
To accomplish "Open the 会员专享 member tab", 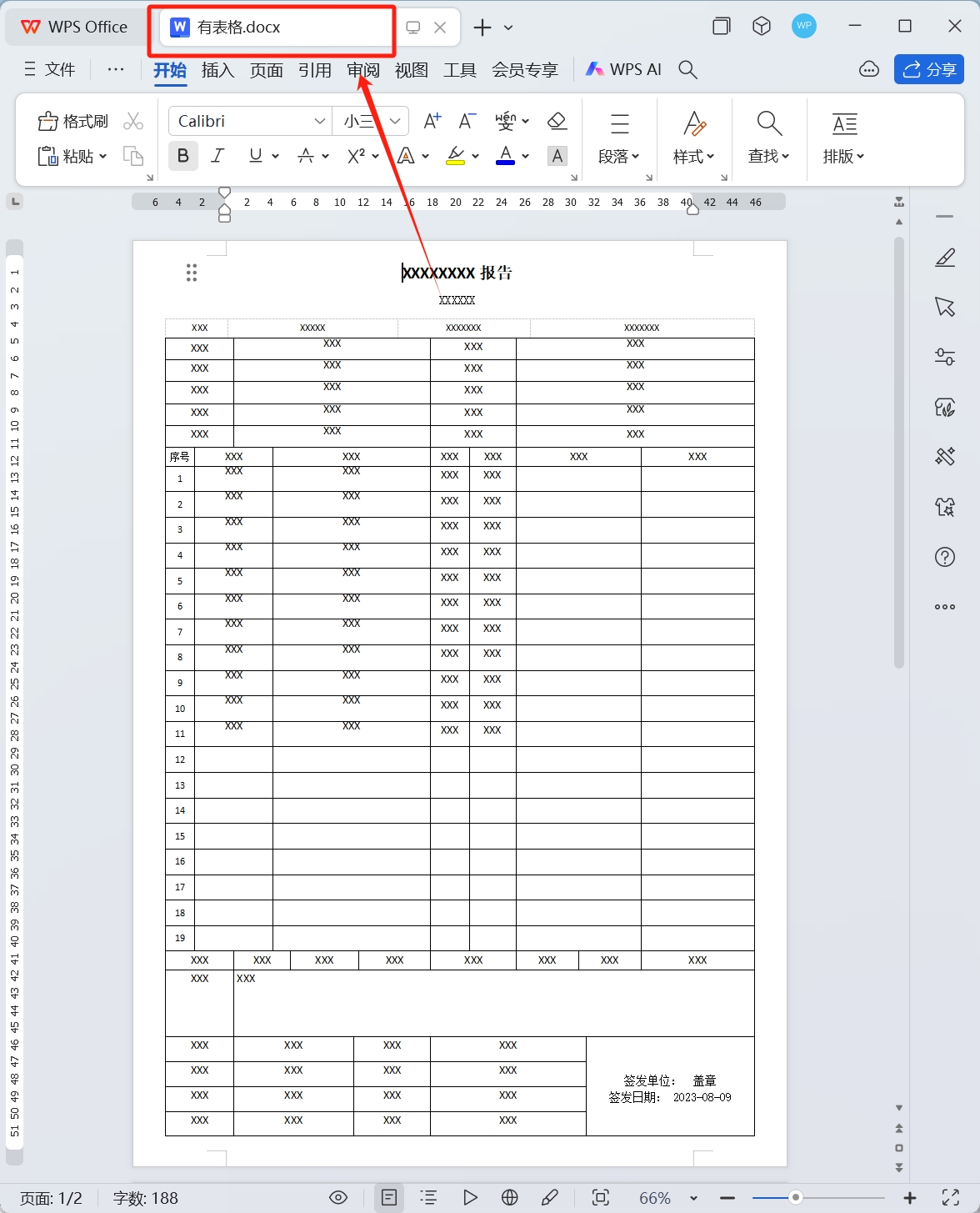I will 525,70.
